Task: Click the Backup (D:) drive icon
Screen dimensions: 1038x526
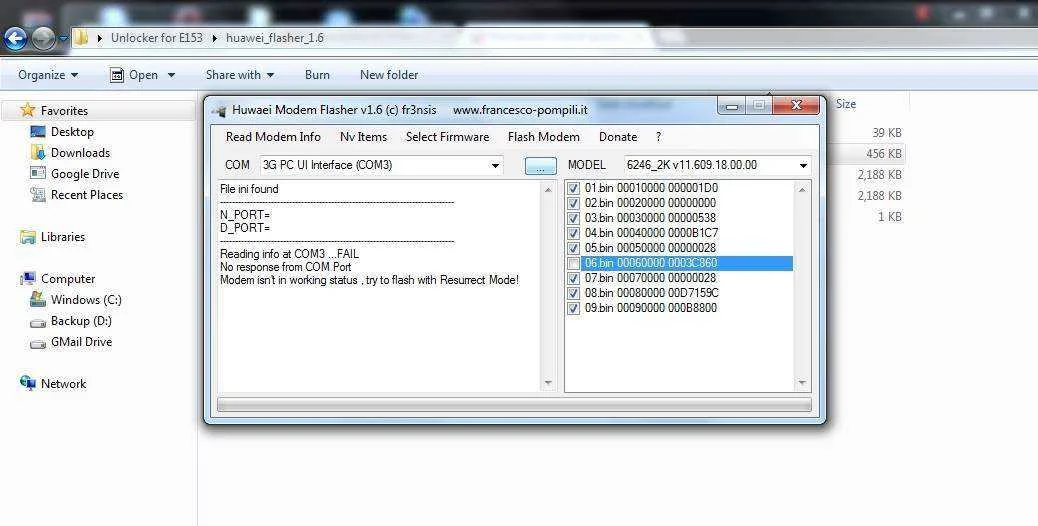Action: pyautogui.click(x=38, y=322)
